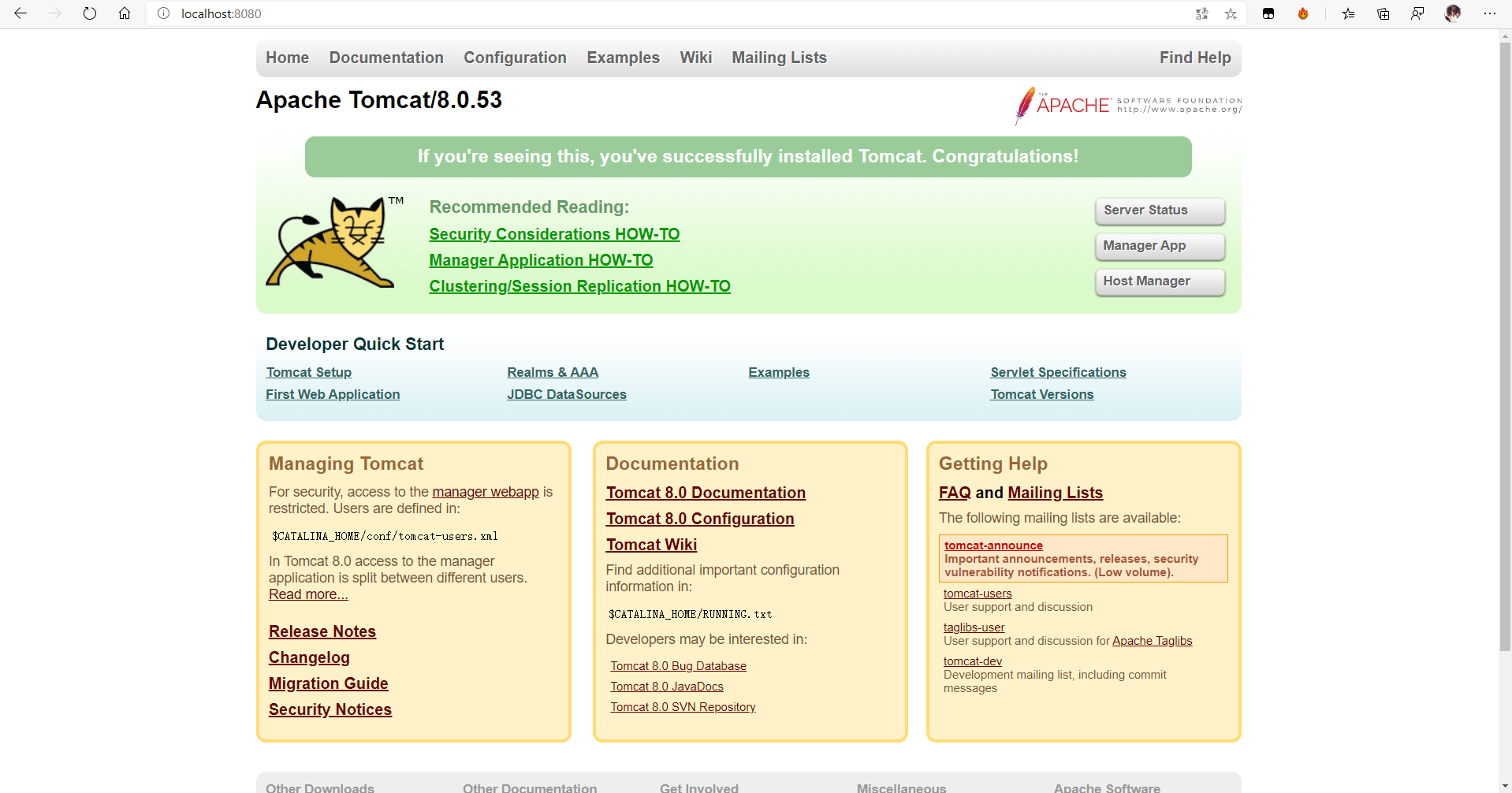Open Servlet Specifications link
This screenshot has height=793, width=1512.
click(x=1058, y=372)
